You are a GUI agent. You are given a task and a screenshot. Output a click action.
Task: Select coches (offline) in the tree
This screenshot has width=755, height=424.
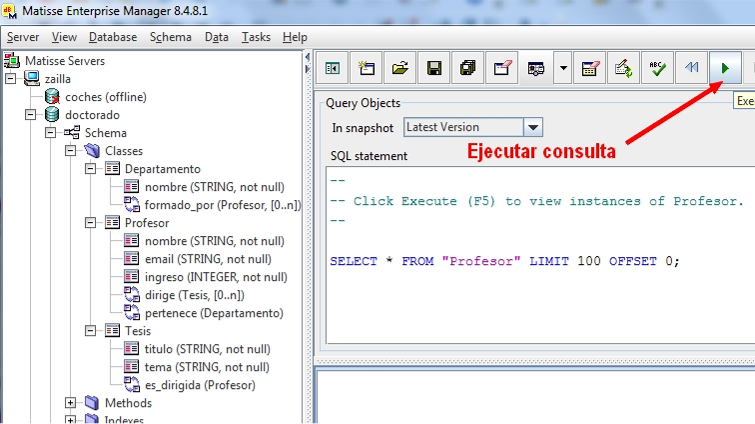click(106, 97)
